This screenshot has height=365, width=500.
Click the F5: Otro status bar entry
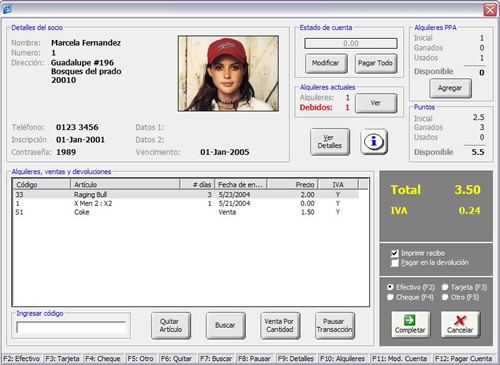click(x=140, y=359)
